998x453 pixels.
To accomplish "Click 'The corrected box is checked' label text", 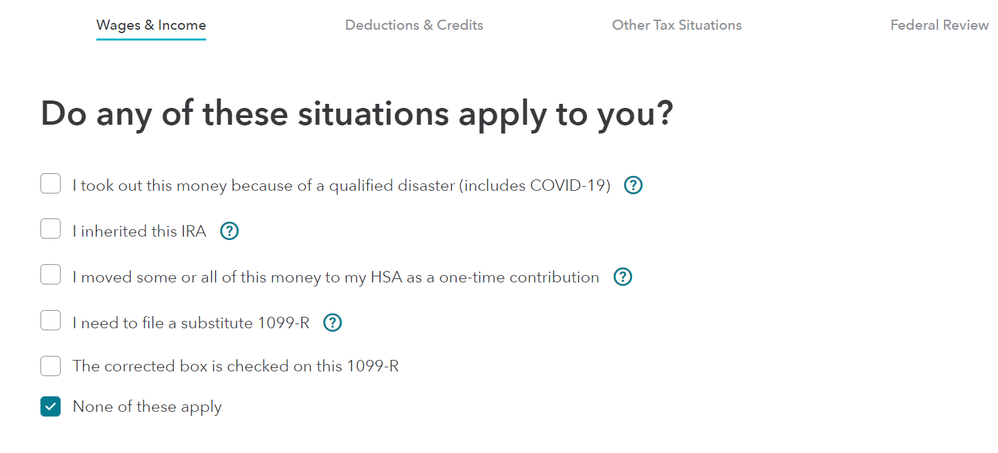I will click(235, 366).
